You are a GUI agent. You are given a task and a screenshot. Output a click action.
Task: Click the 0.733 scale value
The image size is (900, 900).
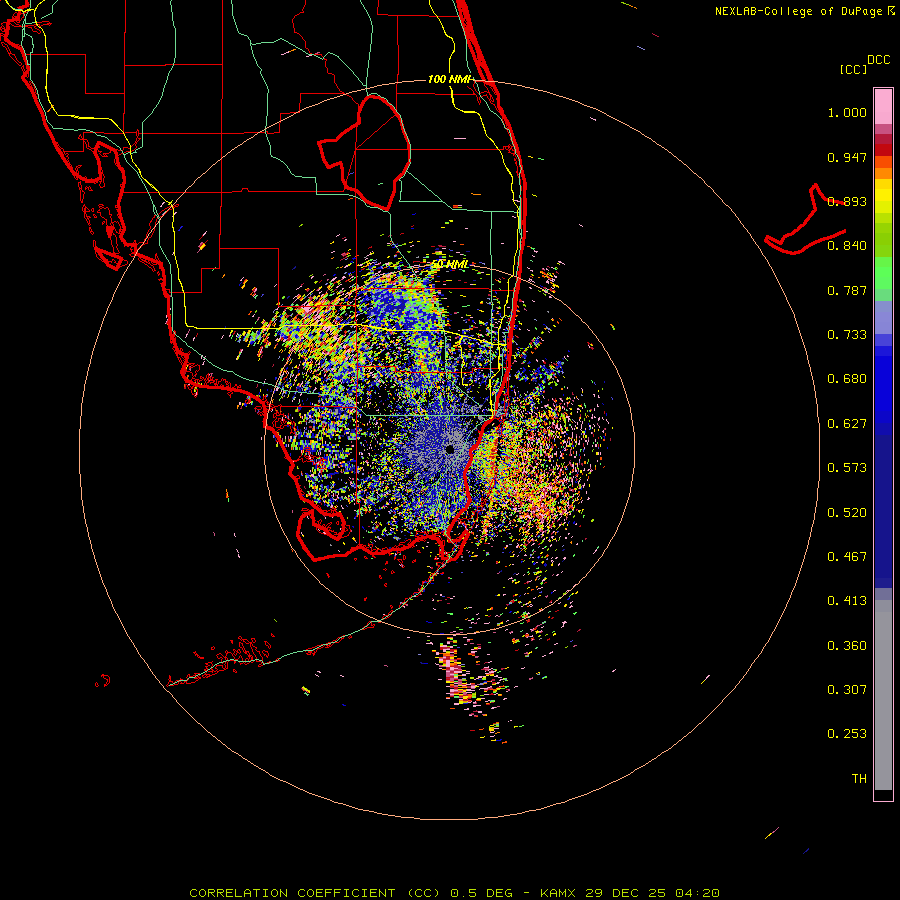pyautogui.click(x=847, y=335)
